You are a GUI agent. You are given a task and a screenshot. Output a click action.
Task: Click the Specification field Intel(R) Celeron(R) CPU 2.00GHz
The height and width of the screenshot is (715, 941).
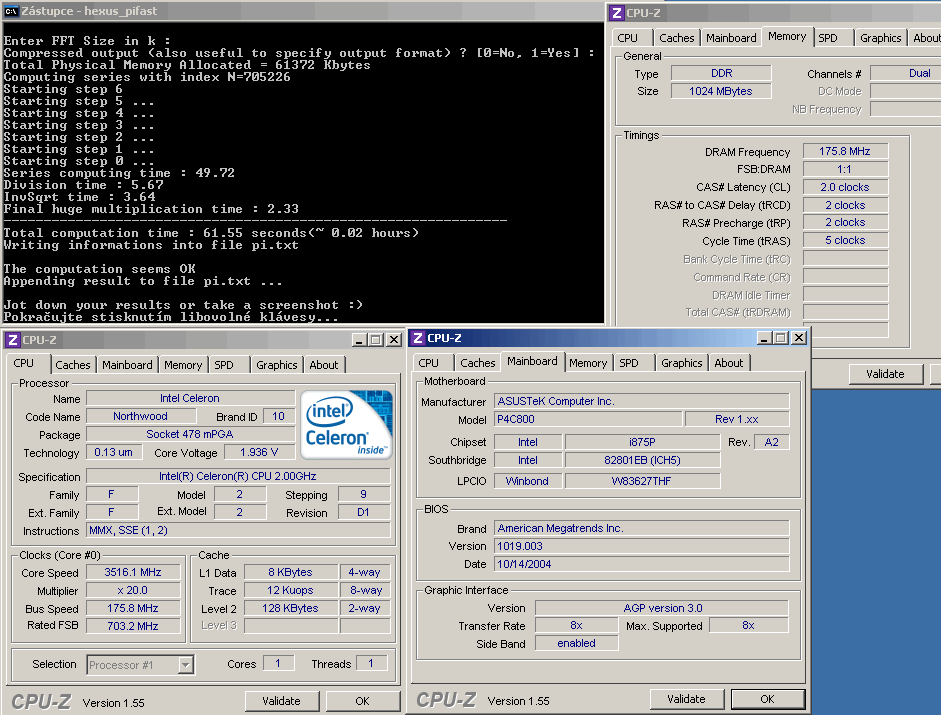pos(238,477)
